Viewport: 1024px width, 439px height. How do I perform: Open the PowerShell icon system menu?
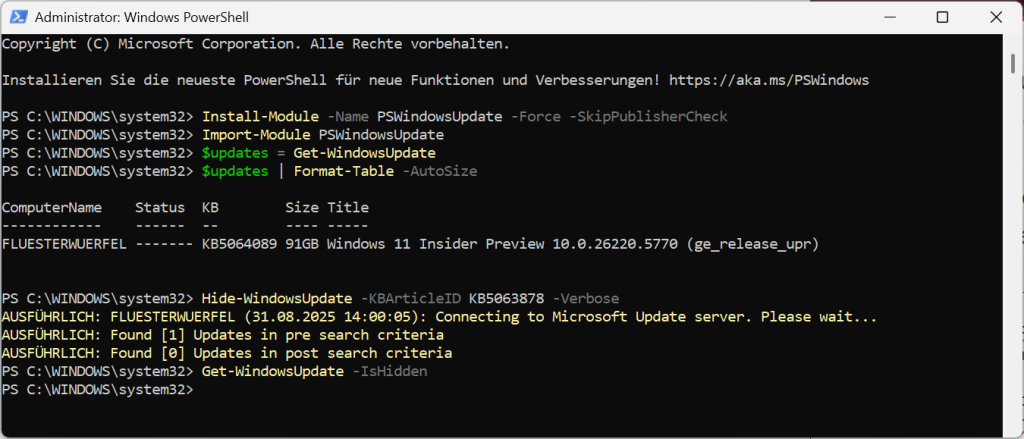point(18,18)
